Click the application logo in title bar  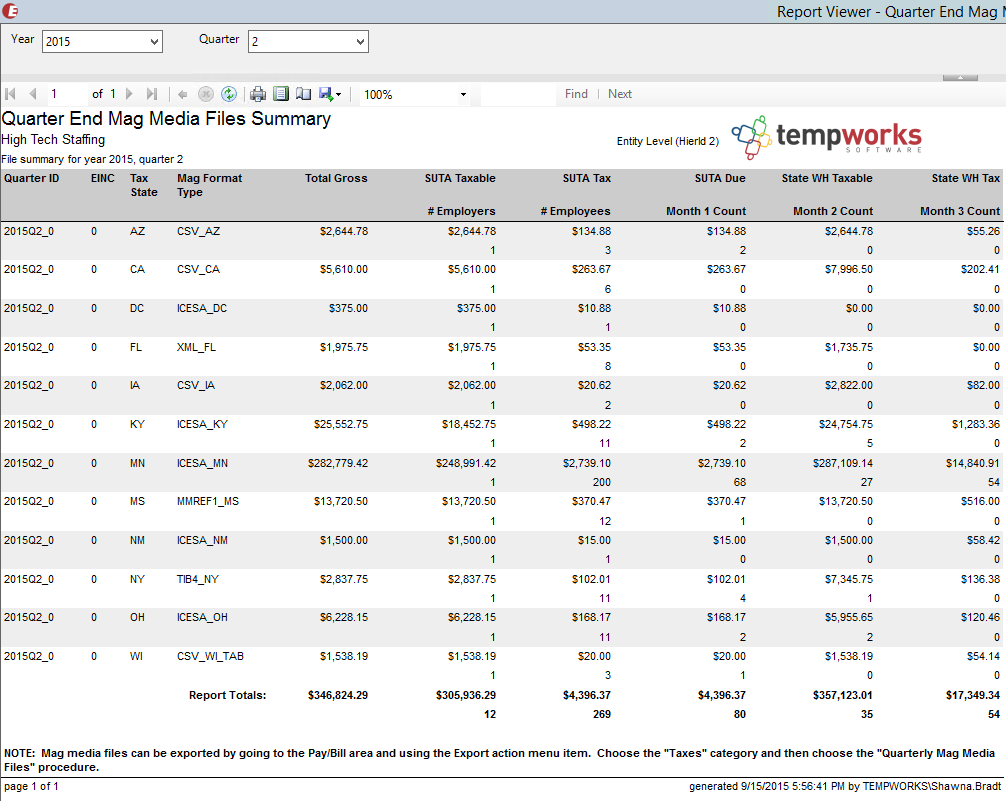pyautogui.click(x=11, y=11)
